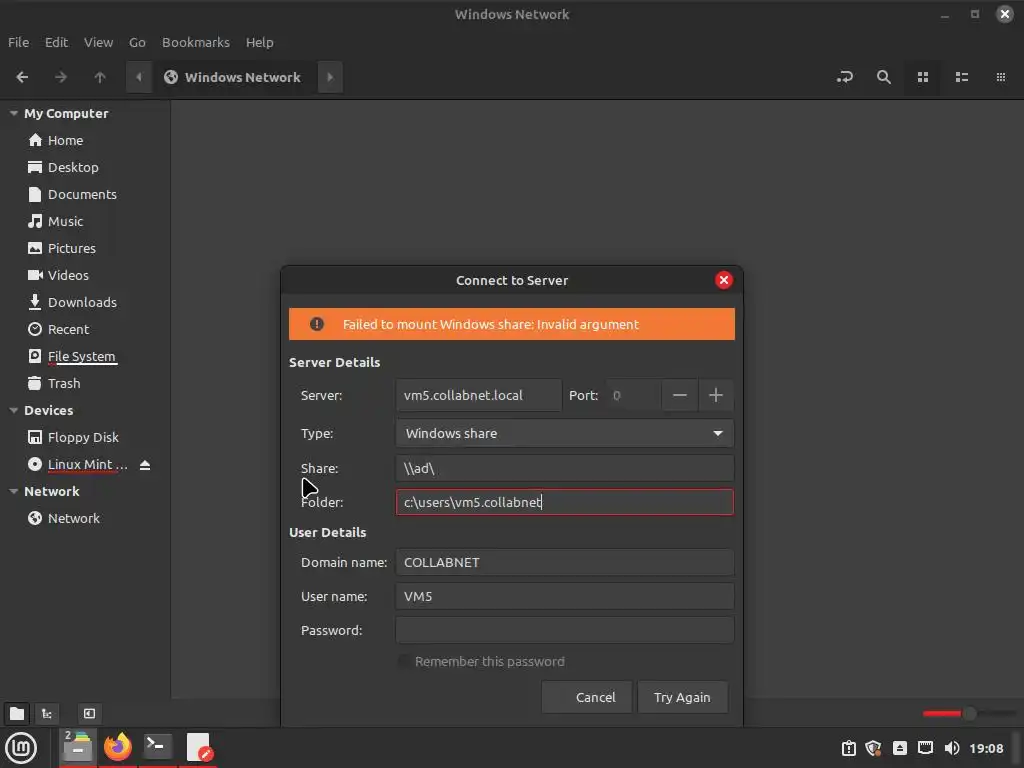Show places sidebar using folder icon
The image size is (1024, 768).
tap(17, 713)
